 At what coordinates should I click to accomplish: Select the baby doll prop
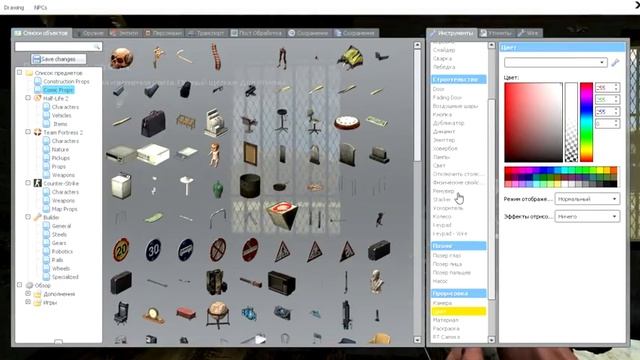point(214,154)
